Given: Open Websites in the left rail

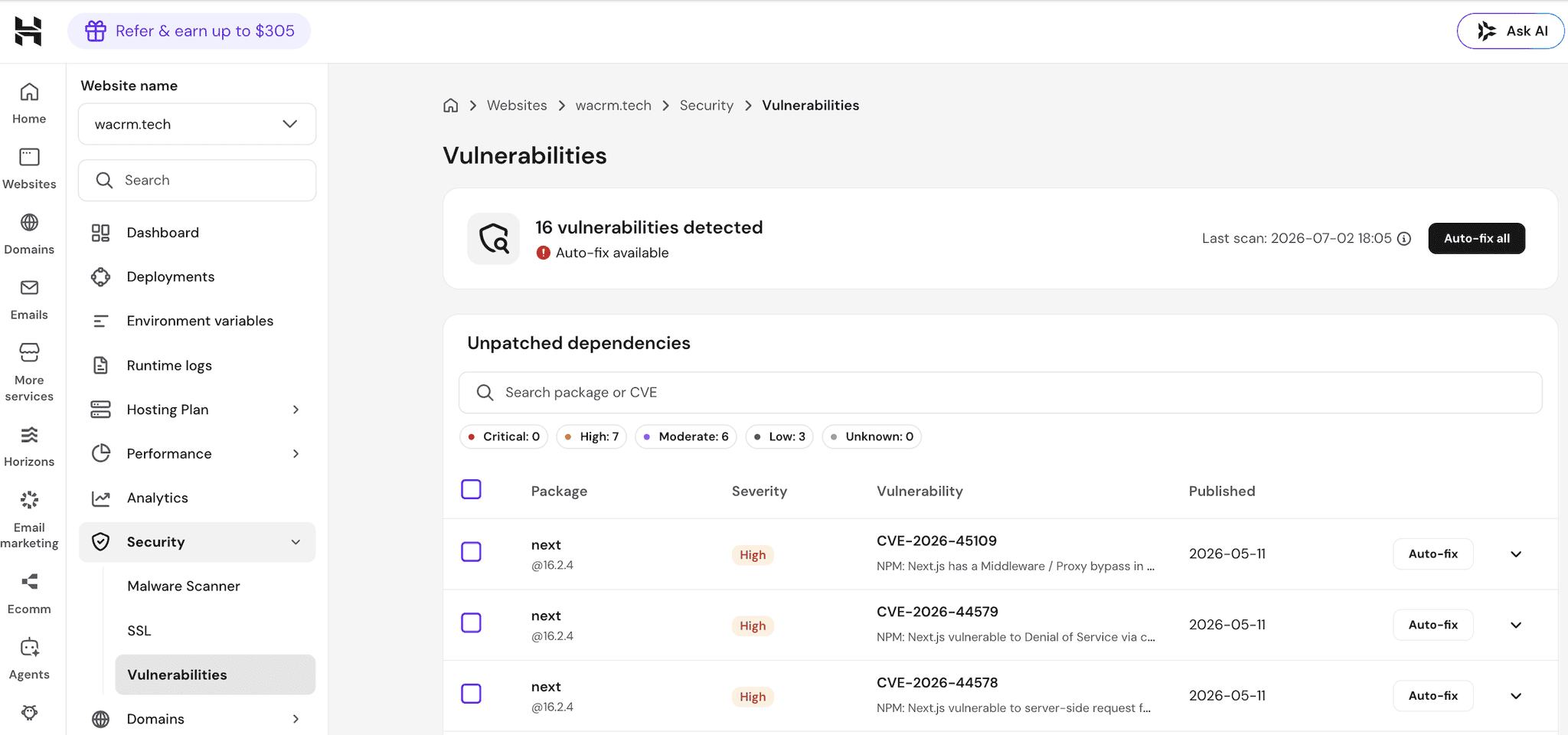Looking at the screenshot, I should [x=29, y=168].
